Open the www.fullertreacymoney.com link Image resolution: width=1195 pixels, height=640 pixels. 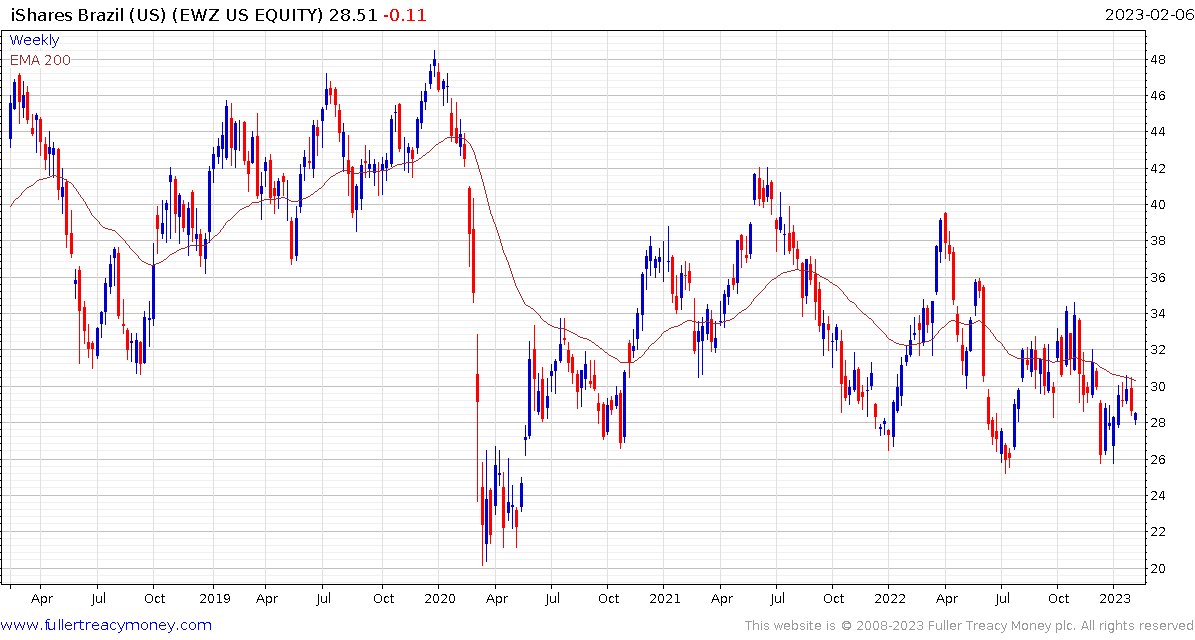point(107,626)
